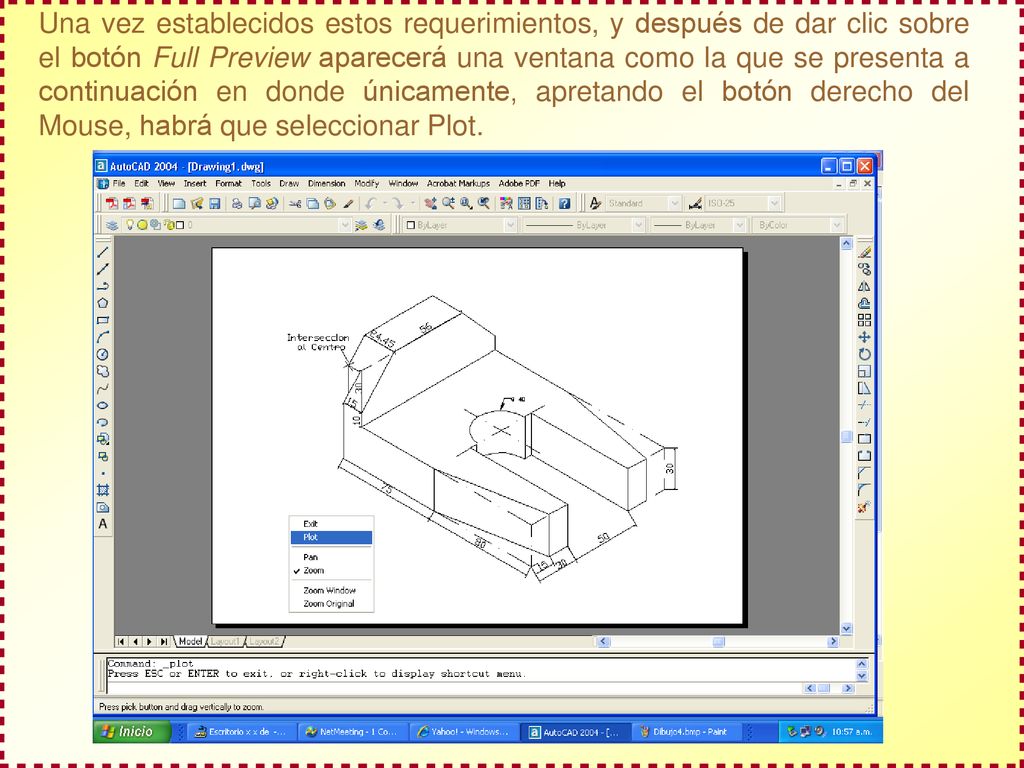Screen dimensions: 1024x768
Task: Switch to the Layout2 tab
Action: pyautogui.click(x=264, y=642)
